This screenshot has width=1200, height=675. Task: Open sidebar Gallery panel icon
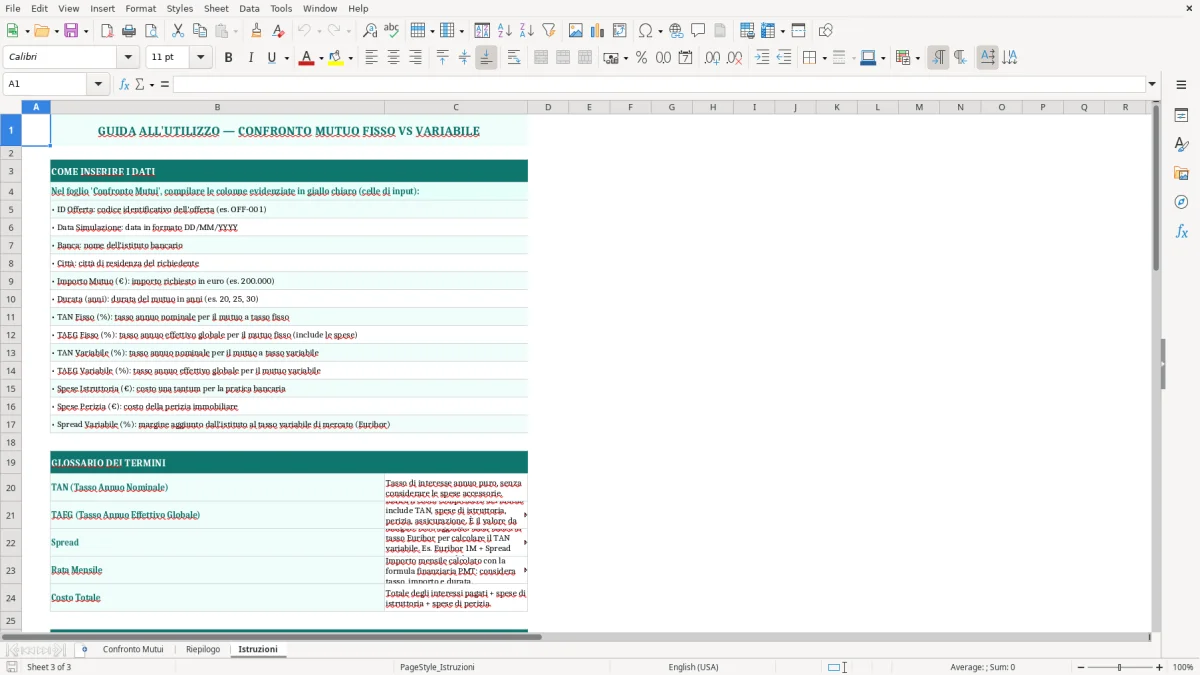[1181, 173]
